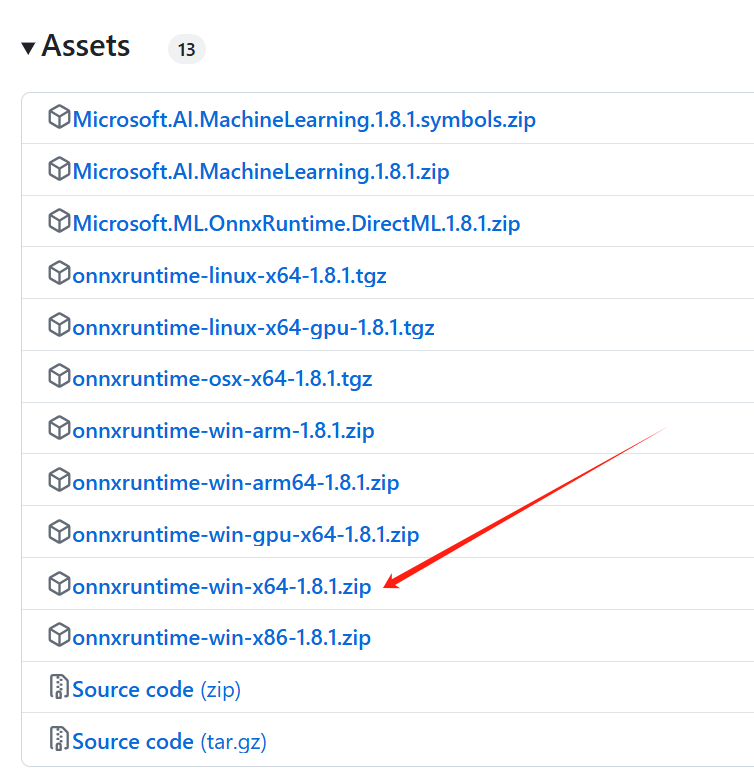Viewport: 754px width, 784px height.
Task: Click the package icon beside onnxruntime-win-arm64-1.8.1.zip
Action: [59, 481]
